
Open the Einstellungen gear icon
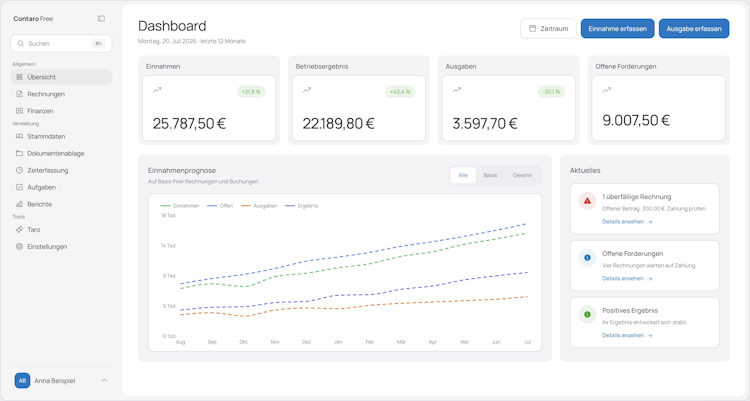coord(19,246)
